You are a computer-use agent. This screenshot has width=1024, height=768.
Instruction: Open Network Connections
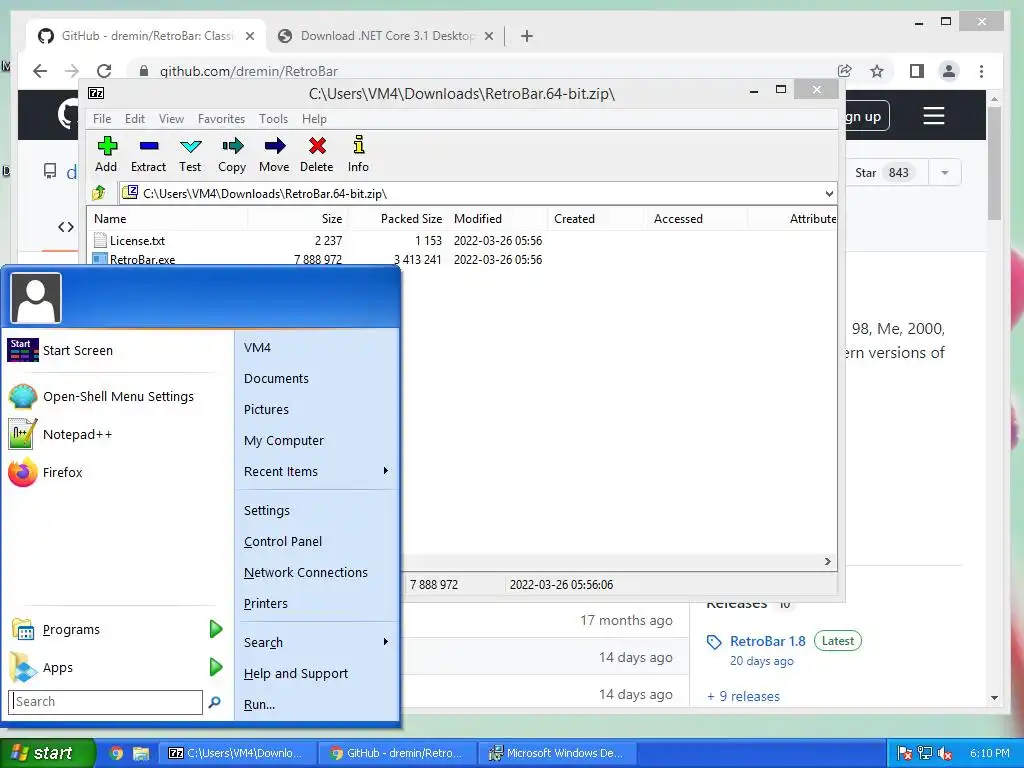[x=306, y=572]
